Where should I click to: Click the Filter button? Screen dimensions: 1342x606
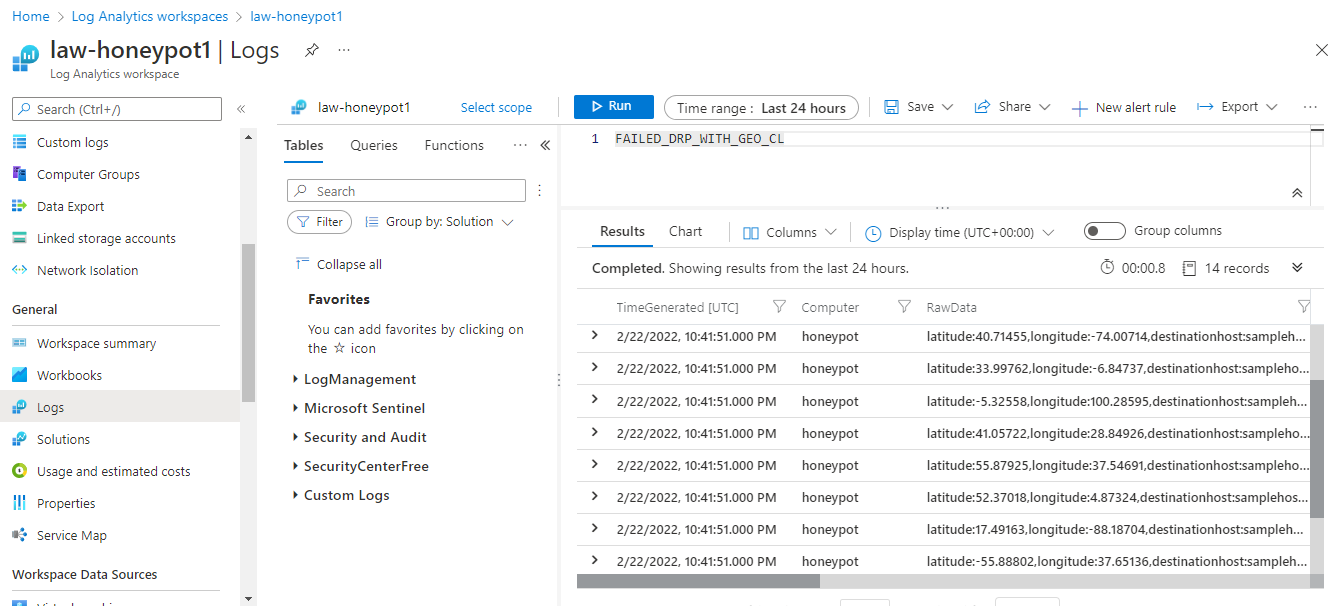319,222
